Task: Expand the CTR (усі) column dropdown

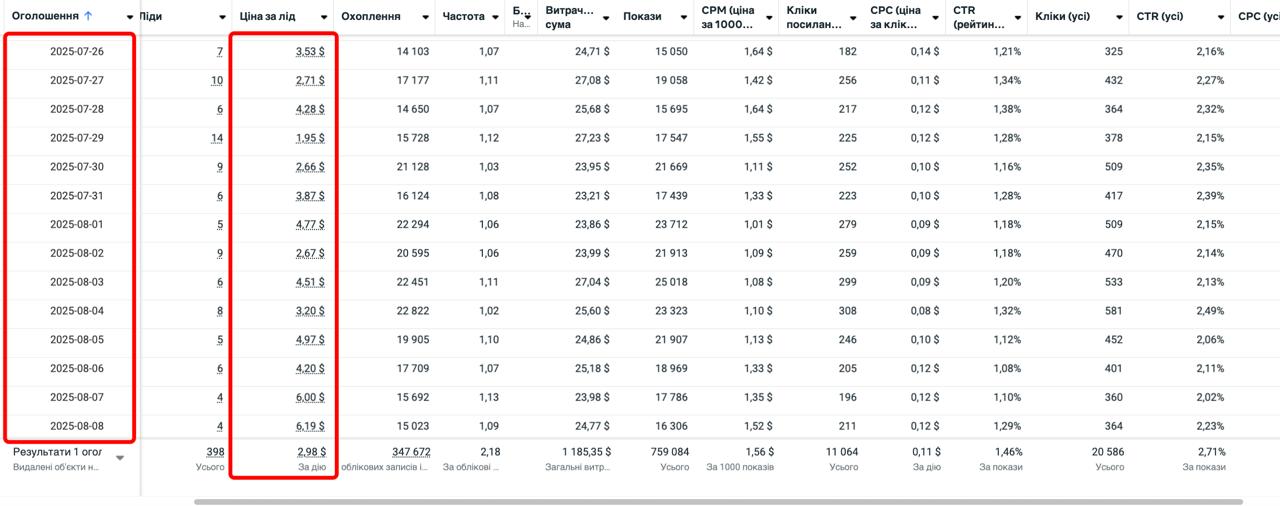Action: point(1220,17)
